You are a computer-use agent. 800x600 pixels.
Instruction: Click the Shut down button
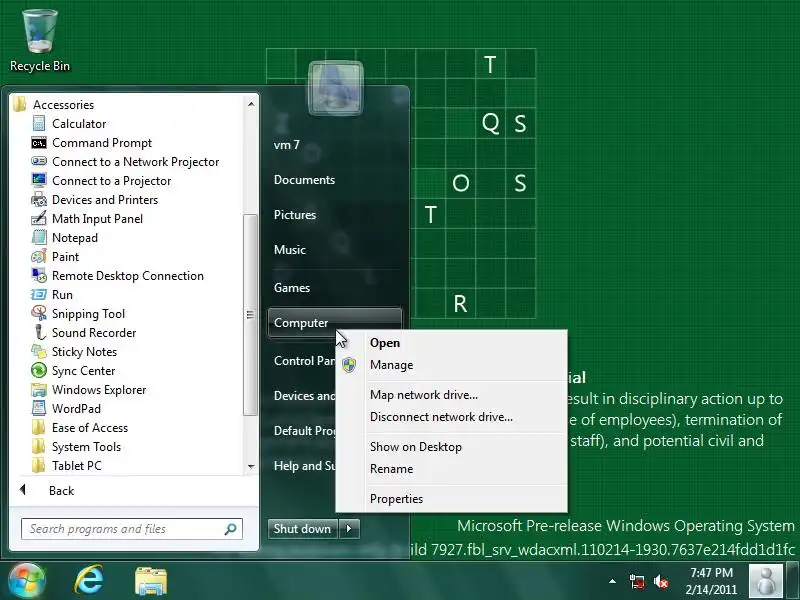point(303,529)
